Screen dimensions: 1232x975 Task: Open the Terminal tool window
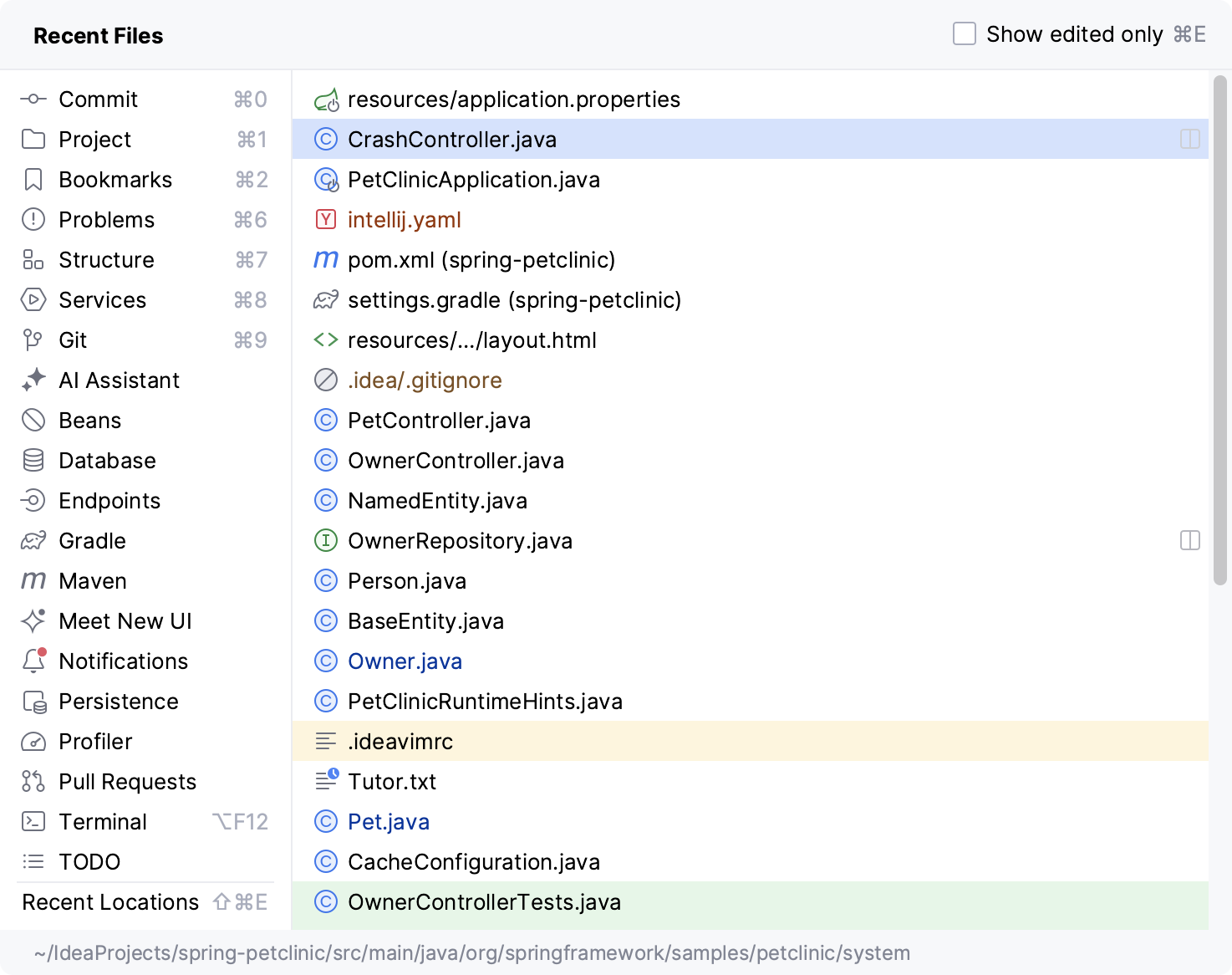pyautogui.click(x=145, y=822)
